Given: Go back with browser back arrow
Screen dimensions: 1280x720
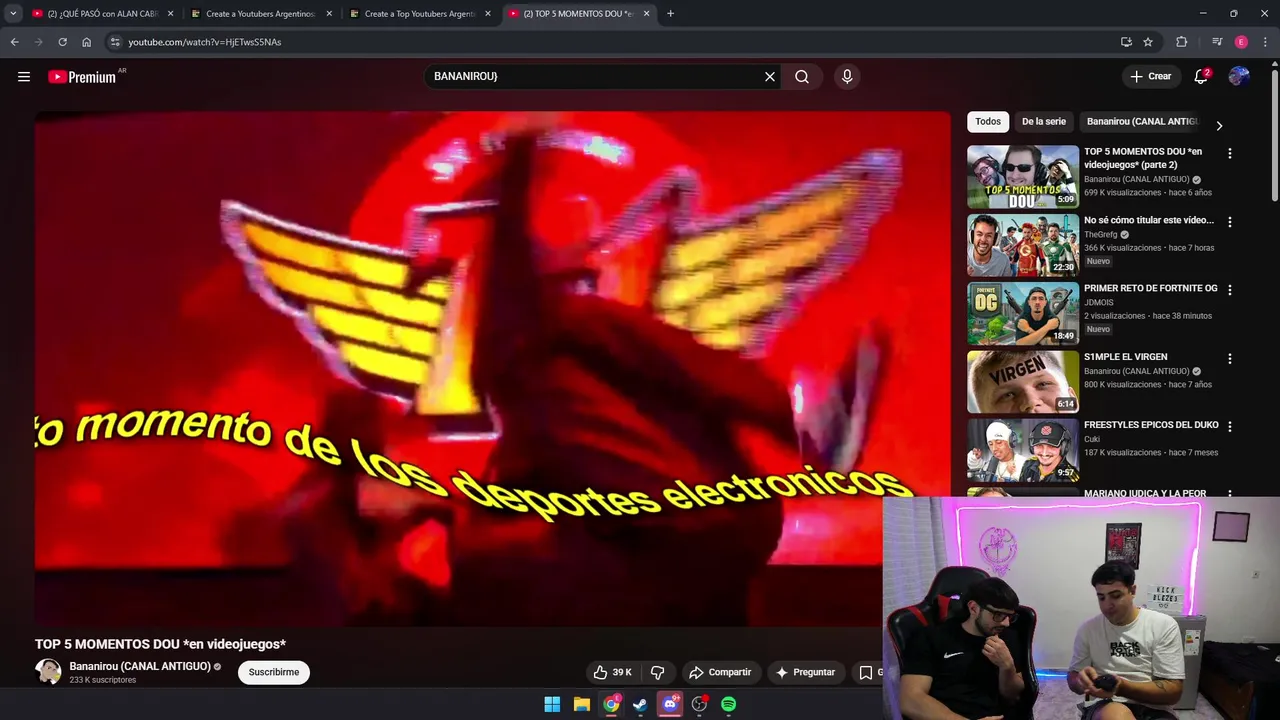Looking at the screenshot, I should click(14, 42).
